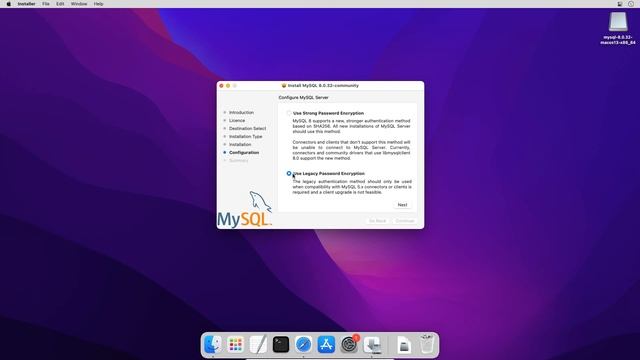
Task: Open the Installer menu in menu bar
Action: (26, 4)
